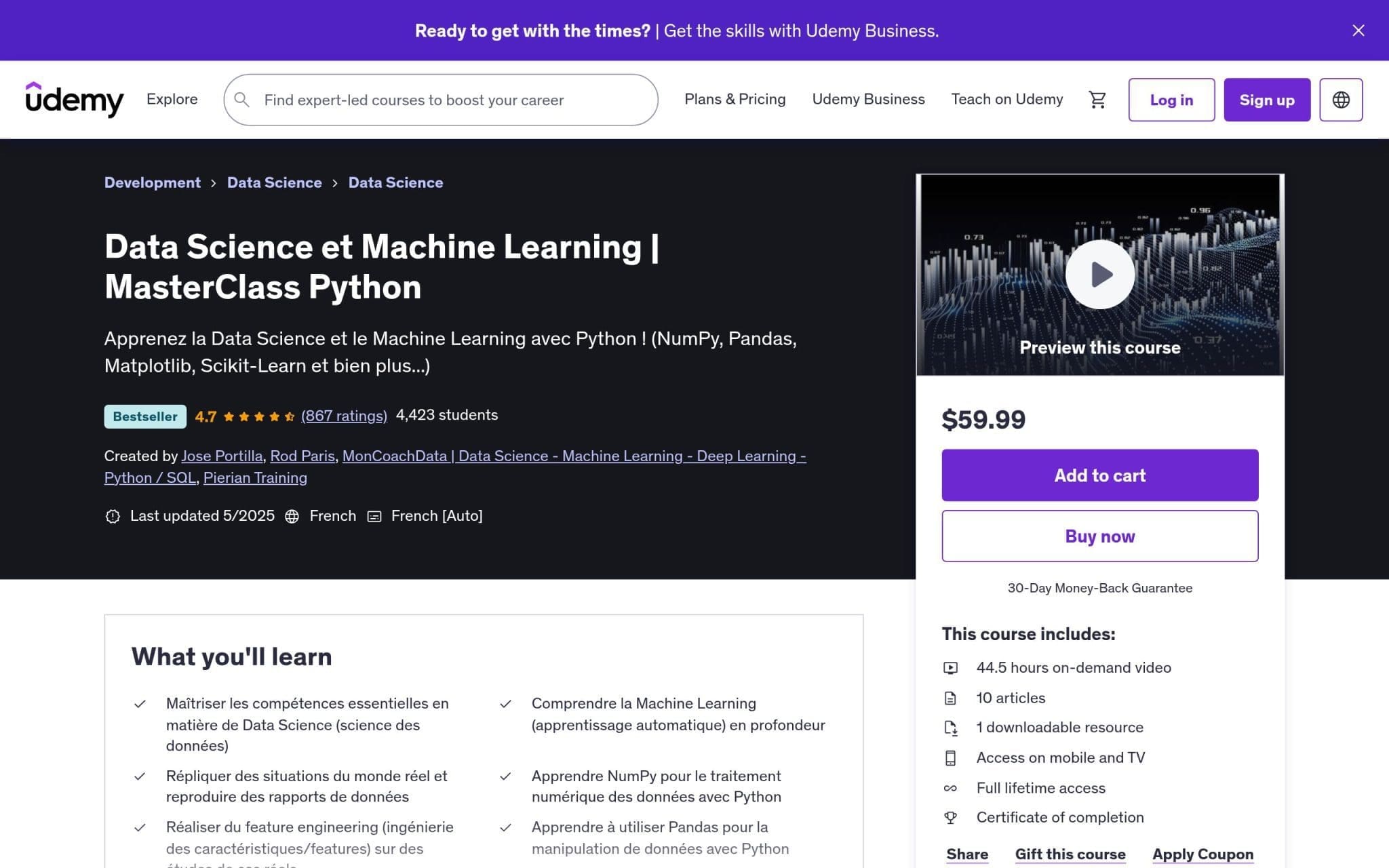Click the Bestseller badge
This screenshot has width=1389, height=868.
pos(145,416)
